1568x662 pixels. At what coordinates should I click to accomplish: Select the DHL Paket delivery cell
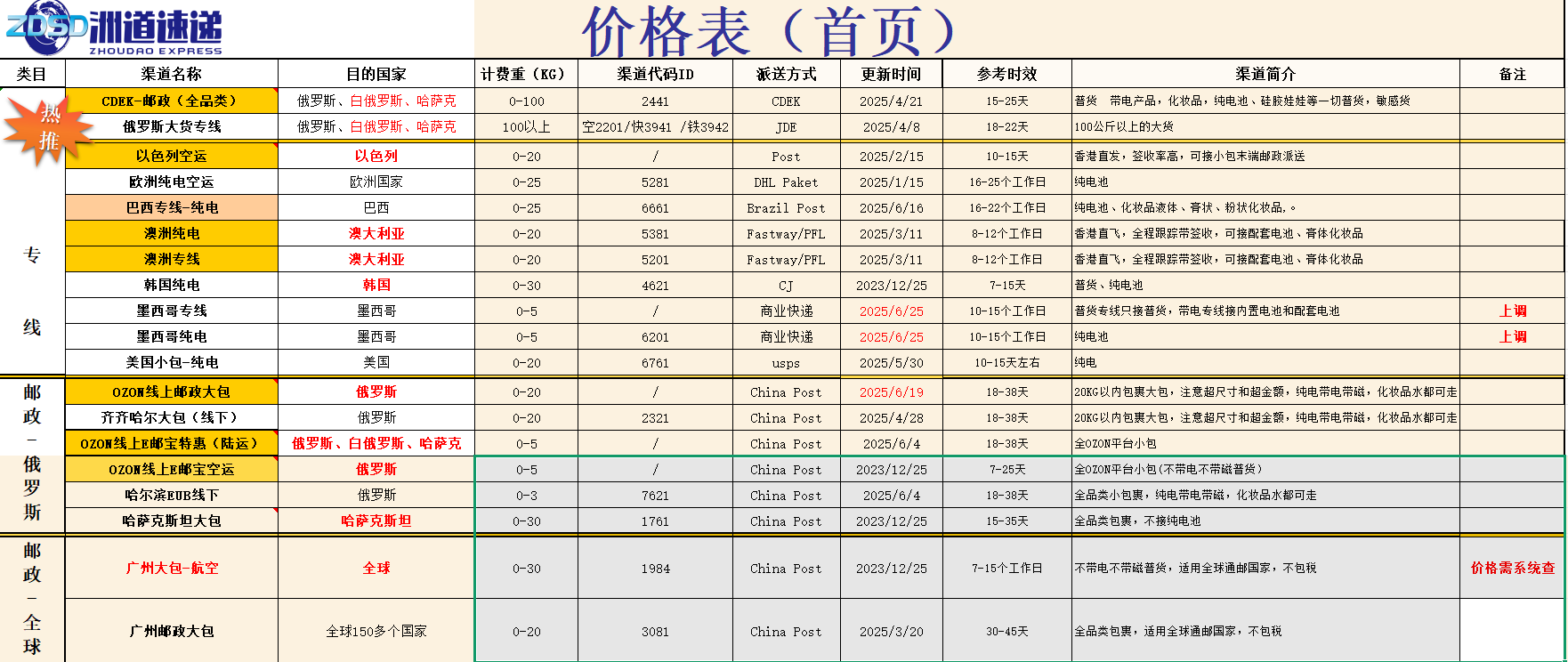click(786, 182)
